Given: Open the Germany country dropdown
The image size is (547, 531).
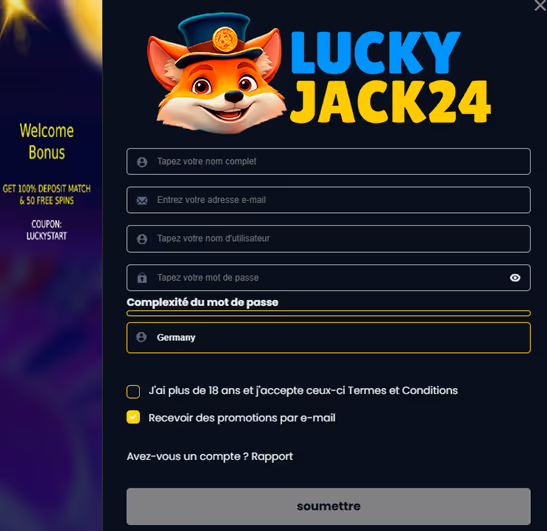Looking at the screenshot, I should pos(328,338).
